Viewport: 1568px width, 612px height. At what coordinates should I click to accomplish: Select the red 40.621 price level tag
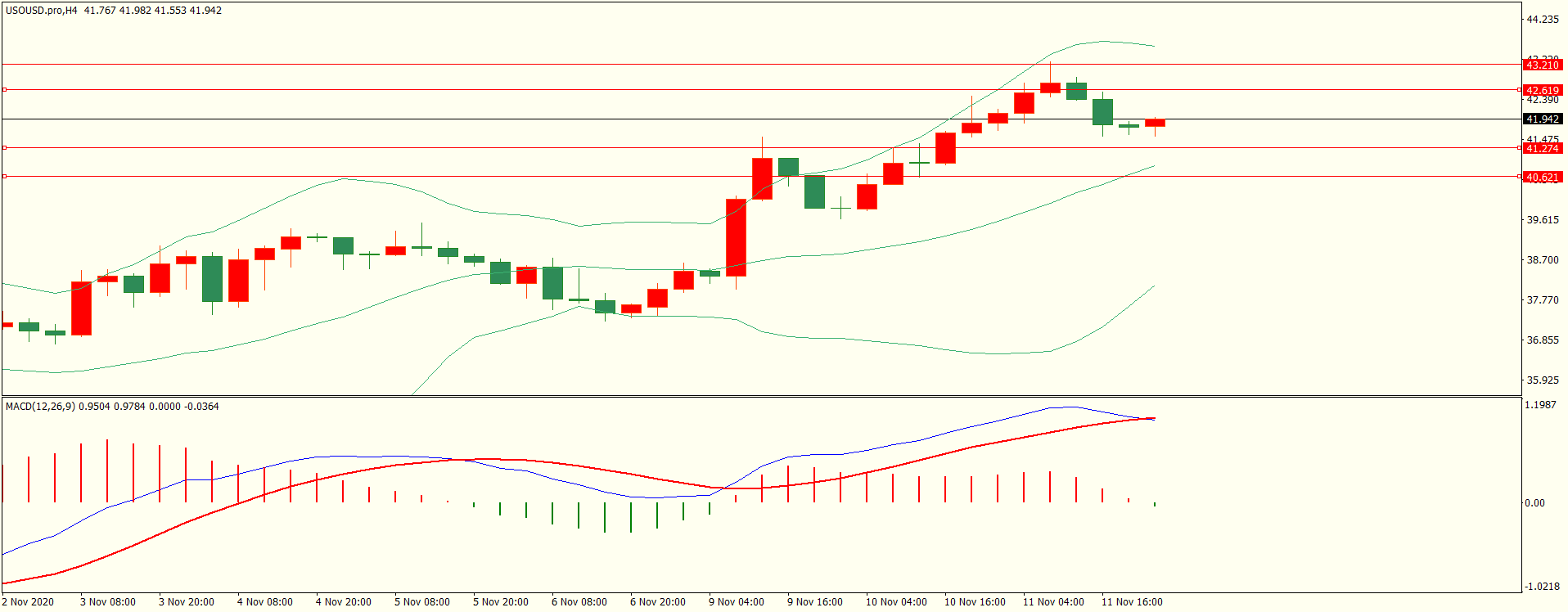coord(1543,178)
